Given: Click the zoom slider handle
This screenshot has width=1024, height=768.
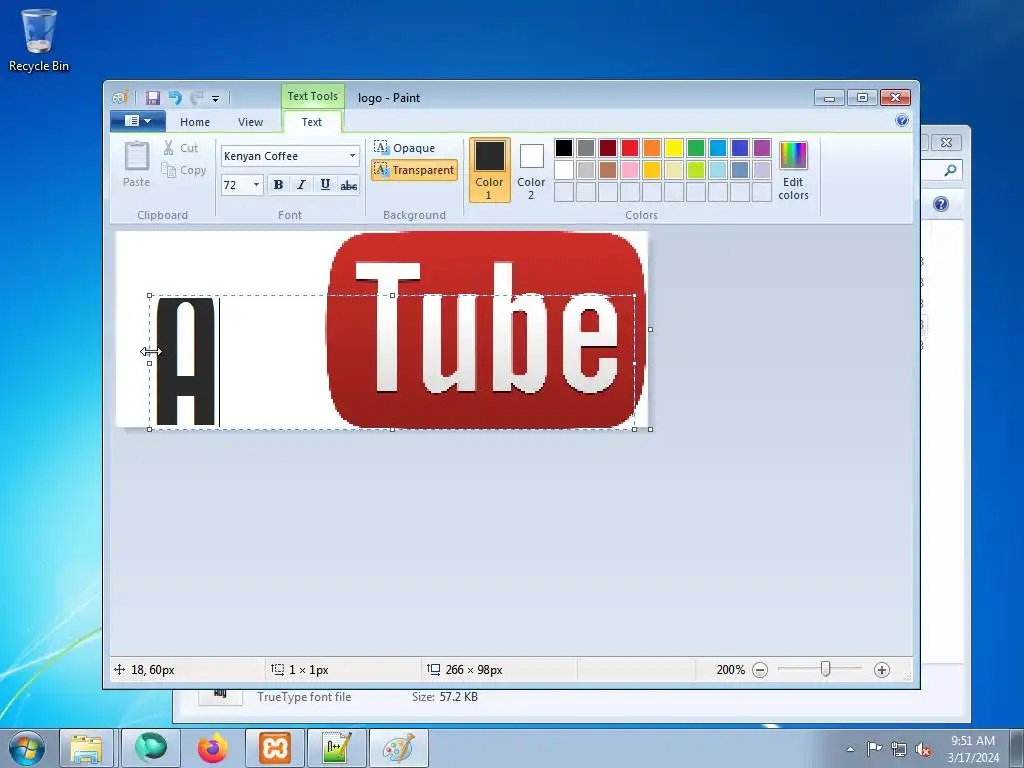Looking at the screenshot, I should click(825, 669).
